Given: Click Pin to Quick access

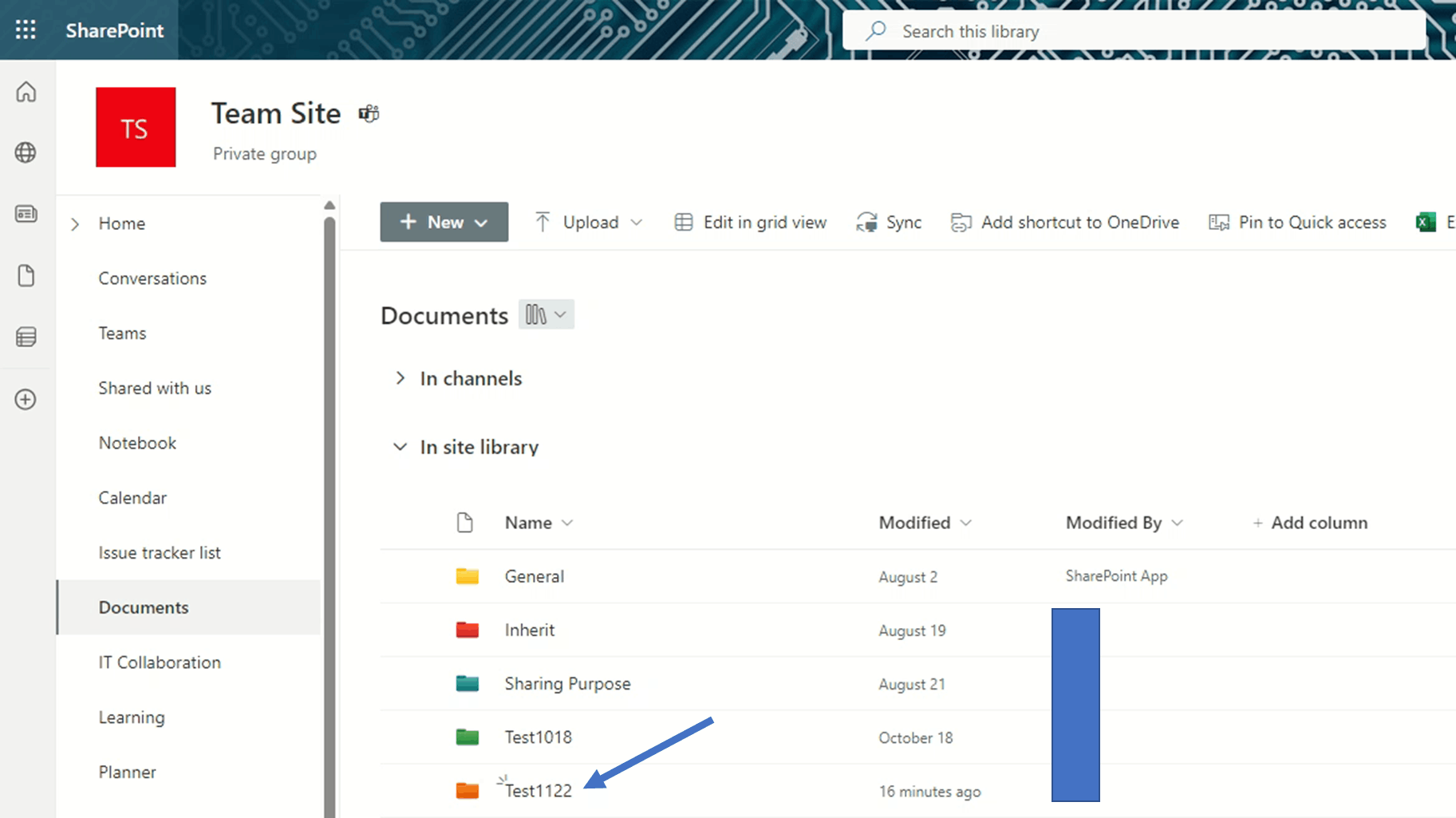Looking at the screenshot, I should click(1297, 222).
